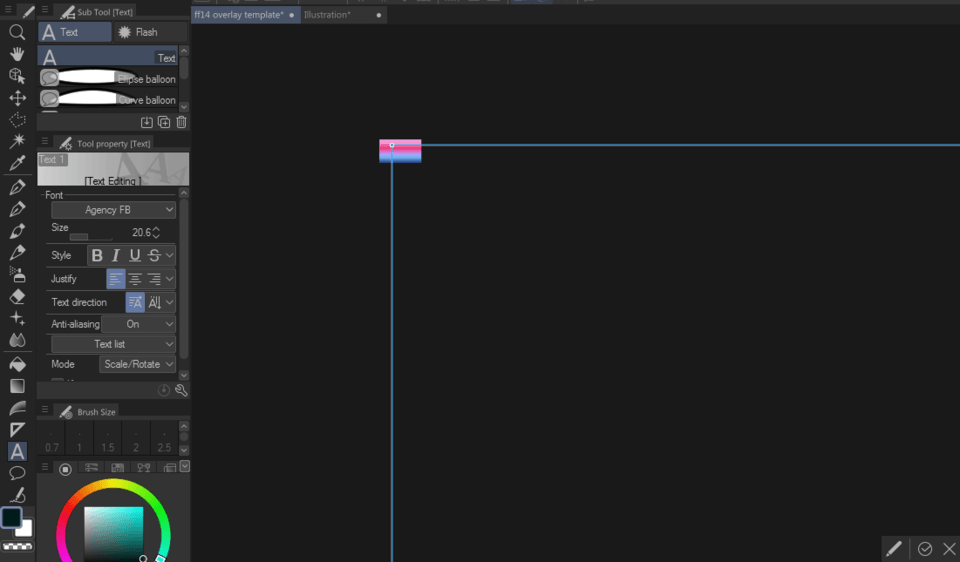The image size is (960, 562).
Task: Open the Anti-aliasing On dropdown
Action: tap(138, 324)
